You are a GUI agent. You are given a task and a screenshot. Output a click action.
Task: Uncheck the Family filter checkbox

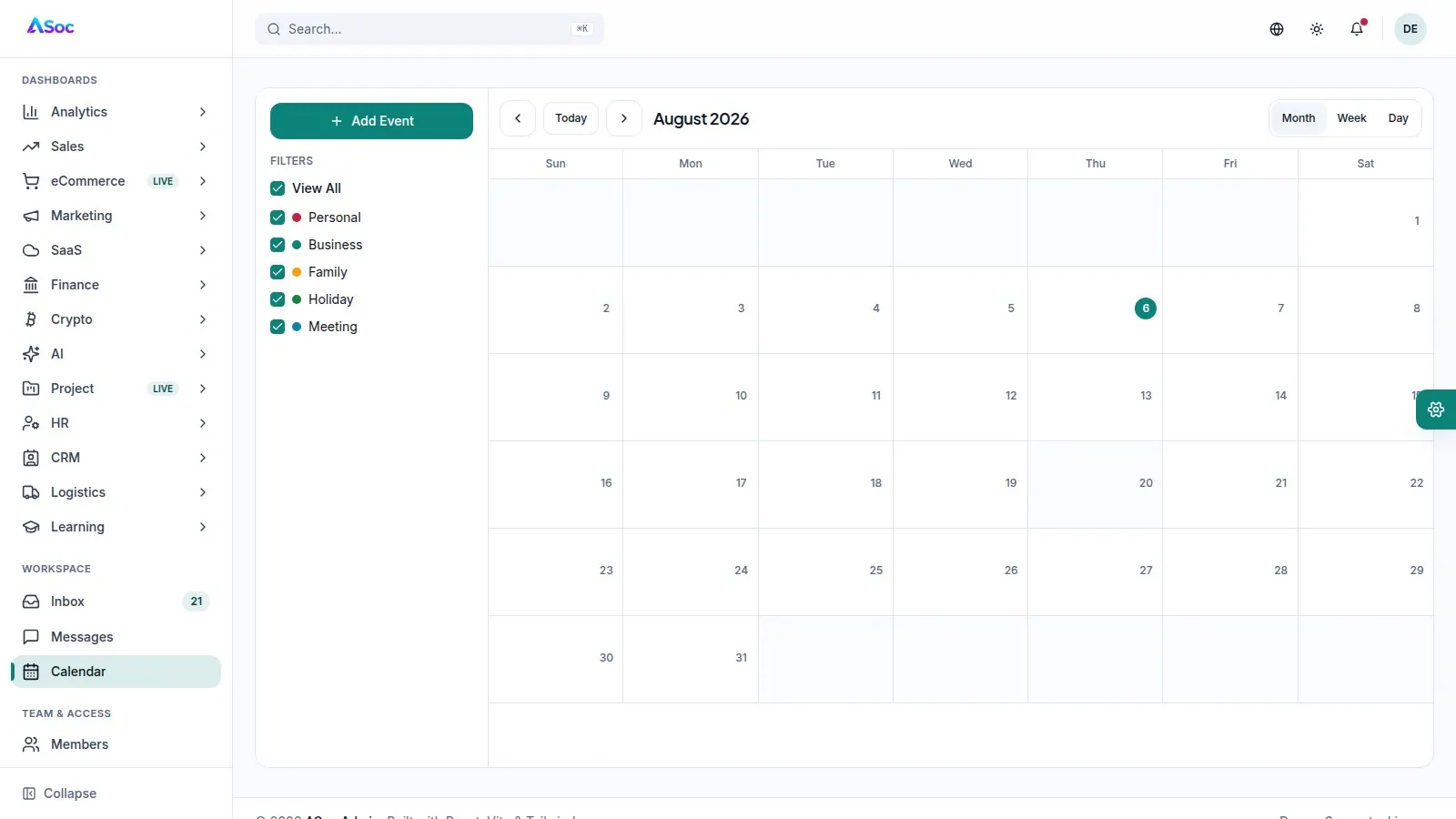point(278,272)
